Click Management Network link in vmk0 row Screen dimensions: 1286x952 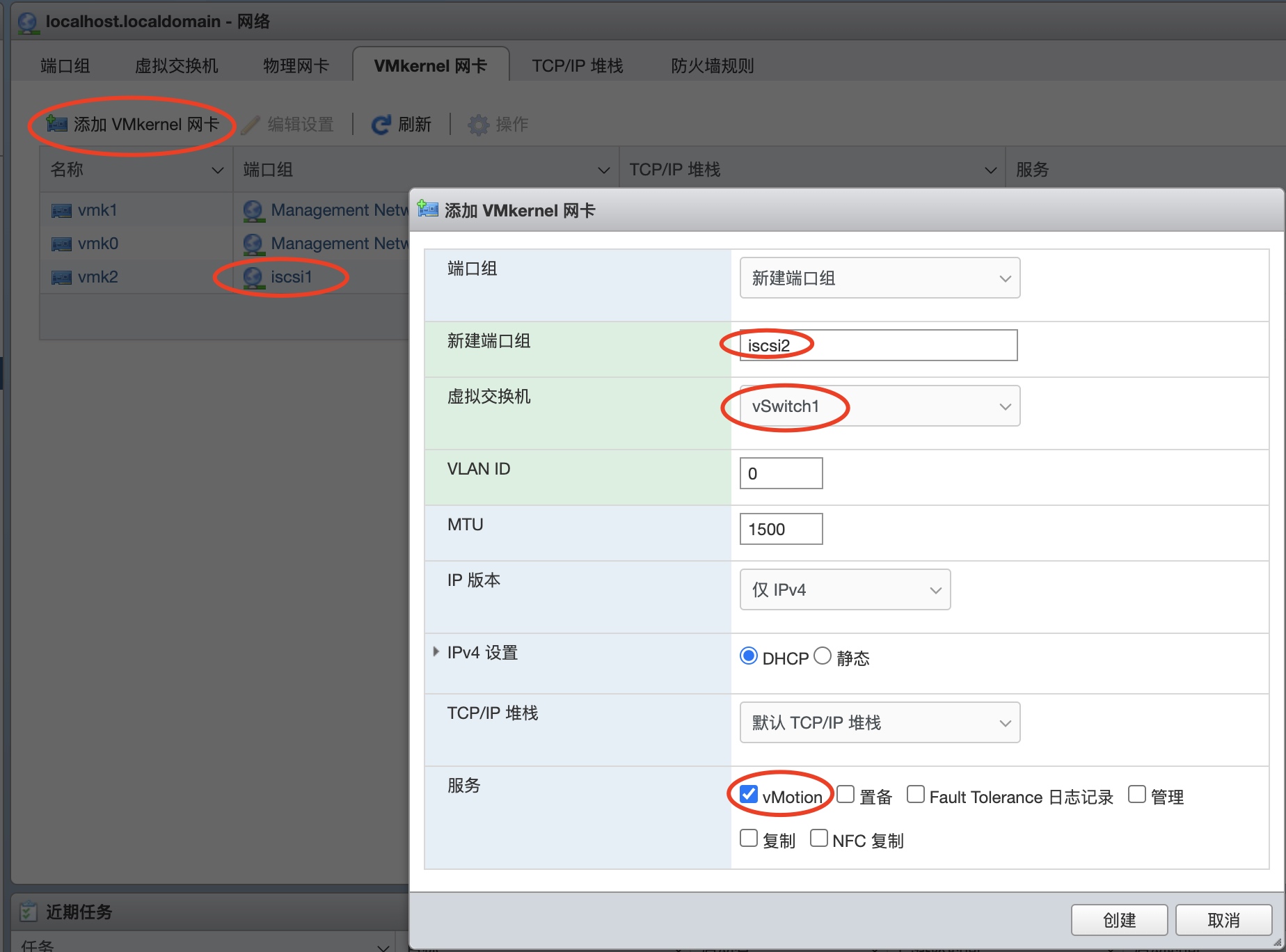[339, 244]
